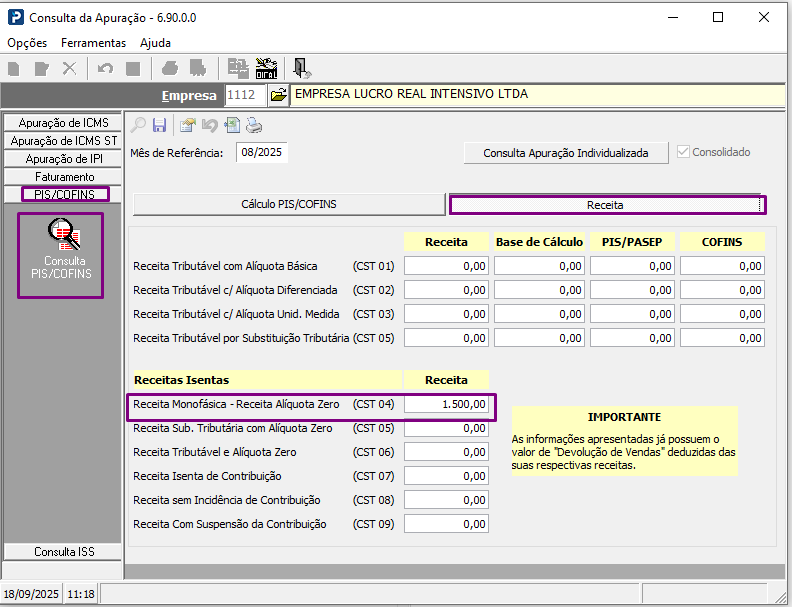Image resolution: width=792 pixels, height=607 pixels.
Task: Click the printer icon in the inner toolbar
Action: coord(254,125)
